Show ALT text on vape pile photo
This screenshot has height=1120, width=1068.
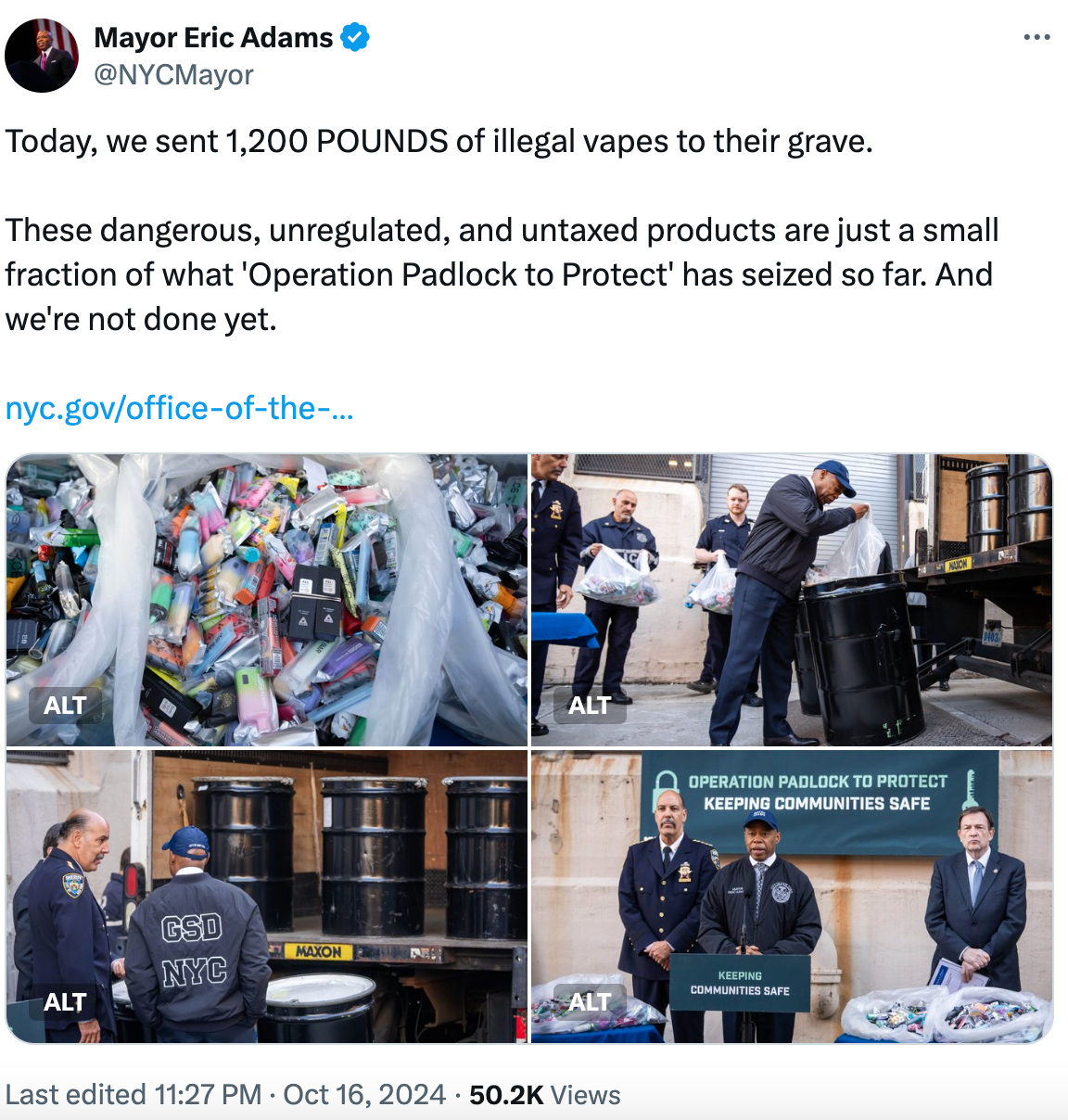(x=65, y=706)
